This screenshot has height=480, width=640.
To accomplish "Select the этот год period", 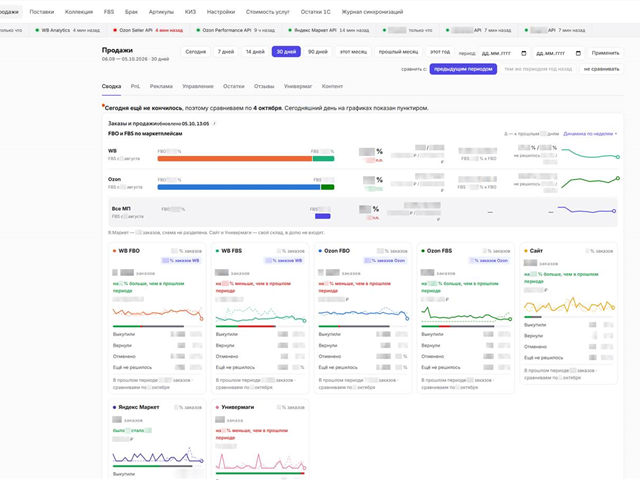I will click(x=440, y=52).
